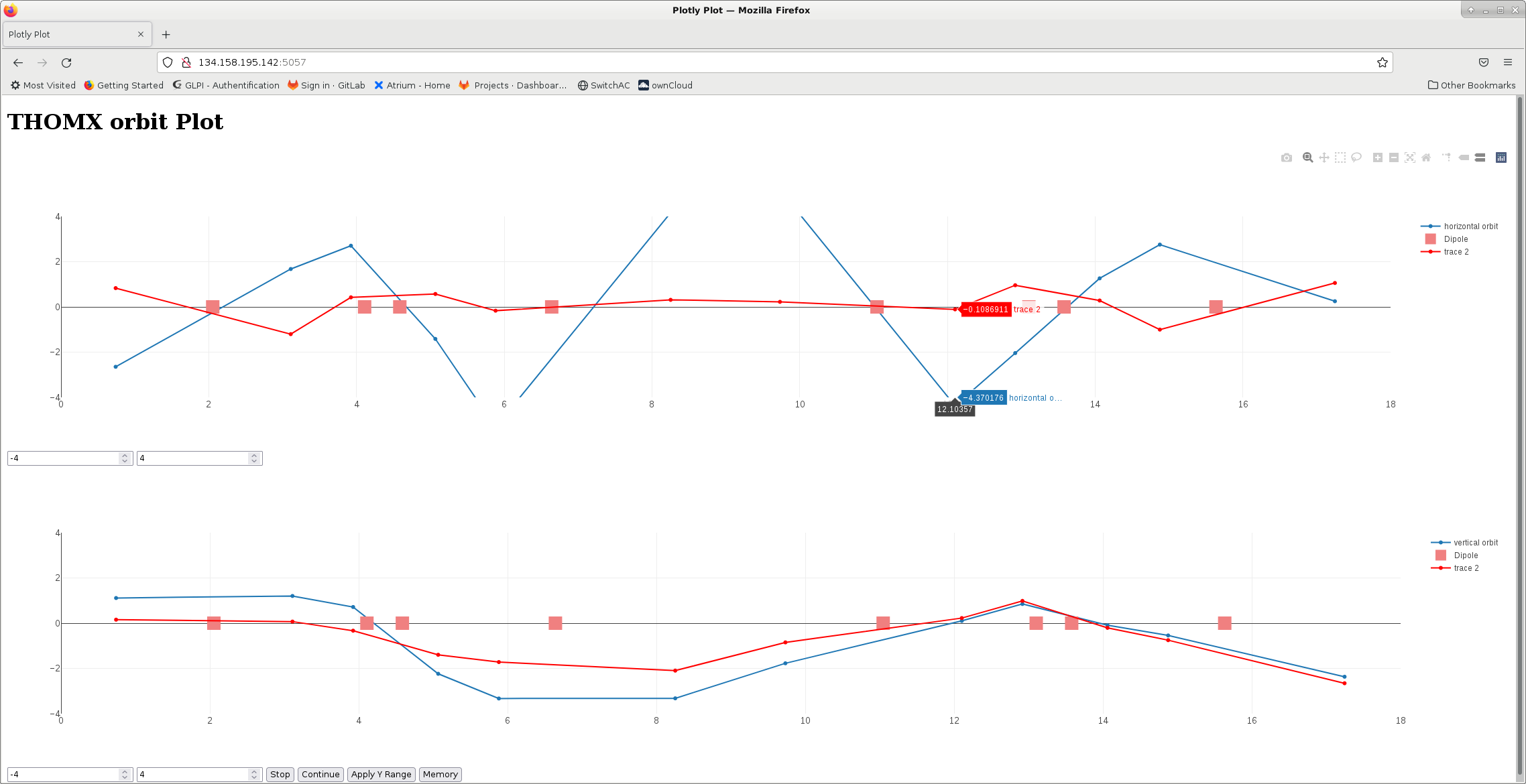Toggle spike lines in modebar
The image size is (1526, 784).
pyautogui.click(x=1446, y=157)
